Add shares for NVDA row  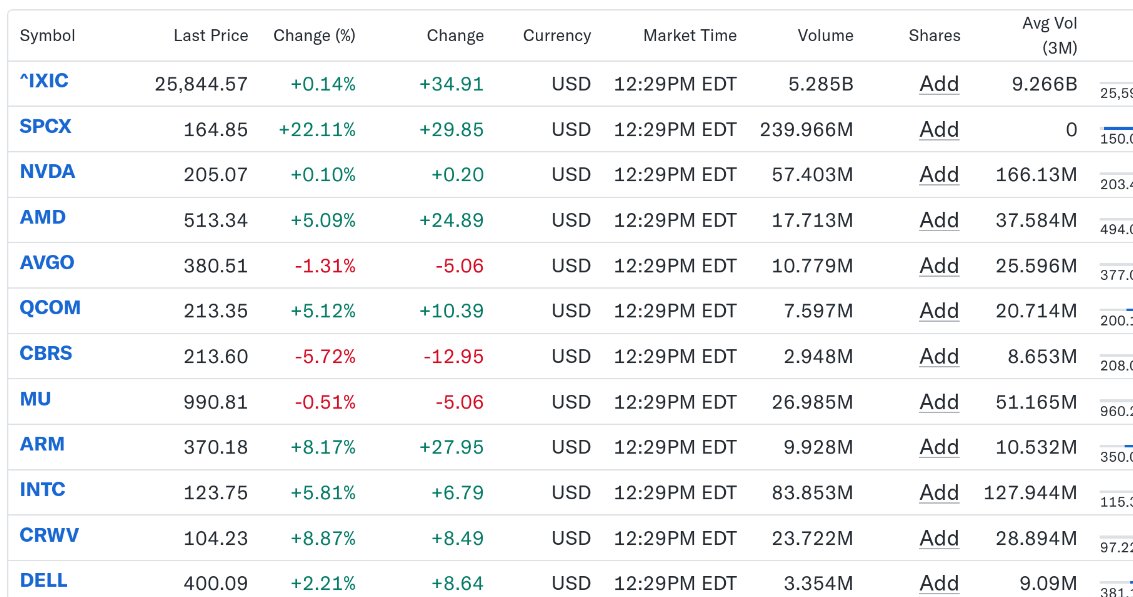[939, 175]
